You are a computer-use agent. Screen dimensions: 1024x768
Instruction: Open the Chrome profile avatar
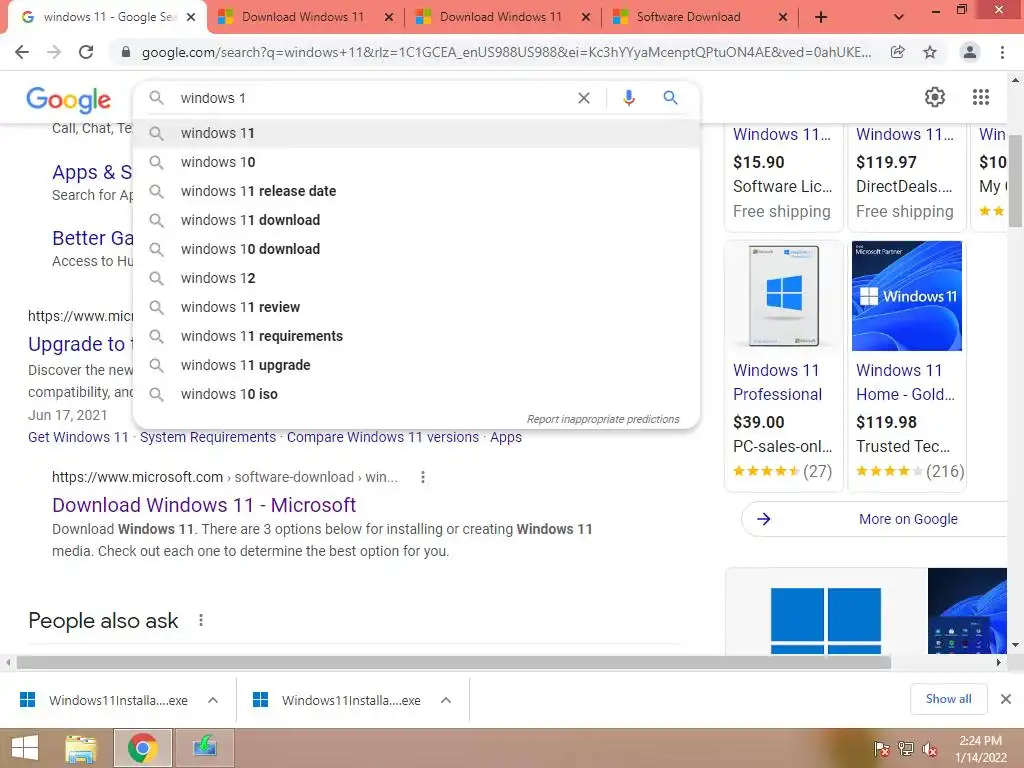pyautogui.click(x=970, y=52)
